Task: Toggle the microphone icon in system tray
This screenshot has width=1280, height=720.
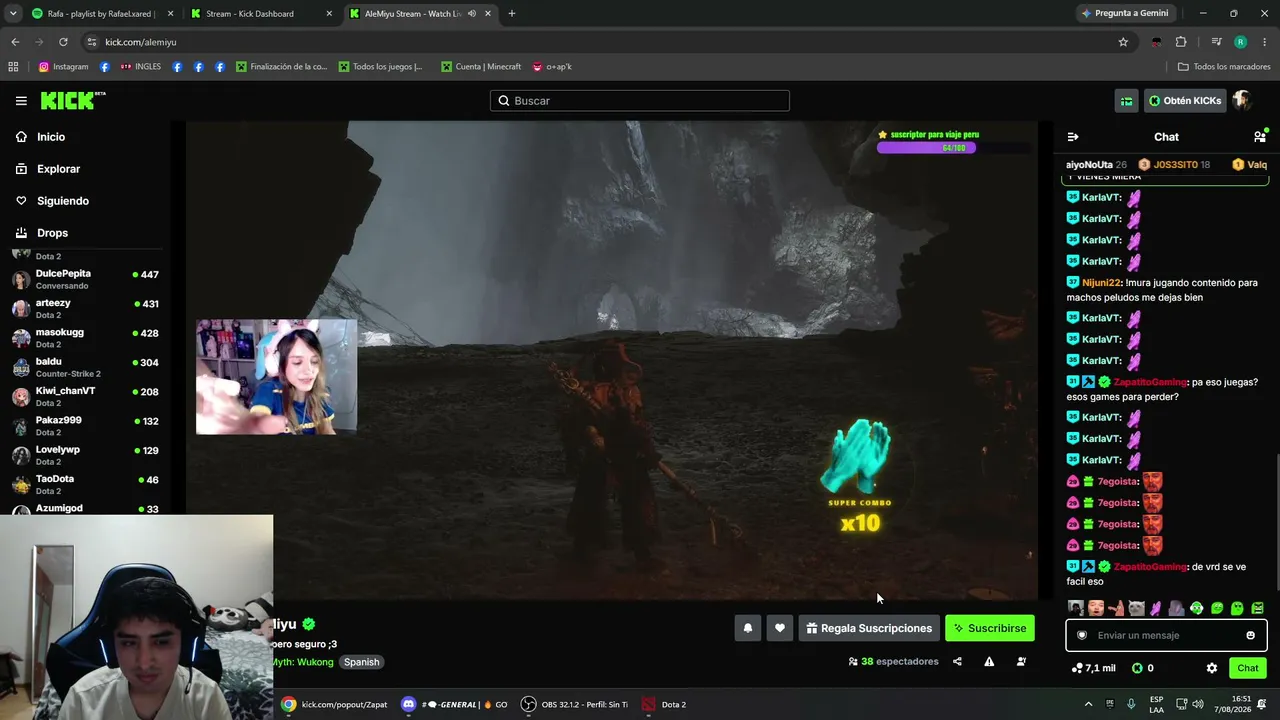Action: [x=1131, y=704]
